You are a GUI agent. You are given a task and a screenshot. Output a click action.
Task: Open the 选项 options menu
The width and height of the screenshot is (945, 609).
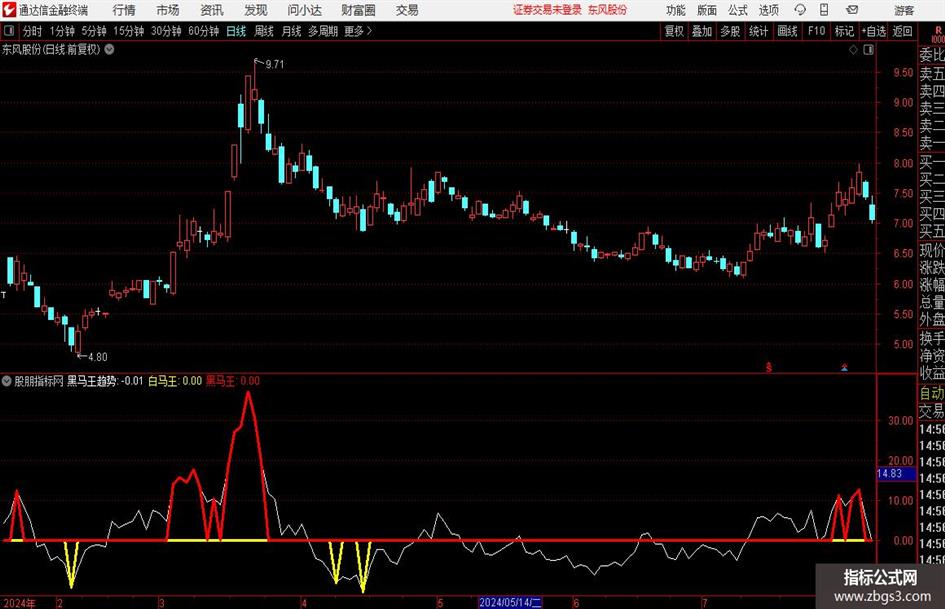(x=768, y=10)
